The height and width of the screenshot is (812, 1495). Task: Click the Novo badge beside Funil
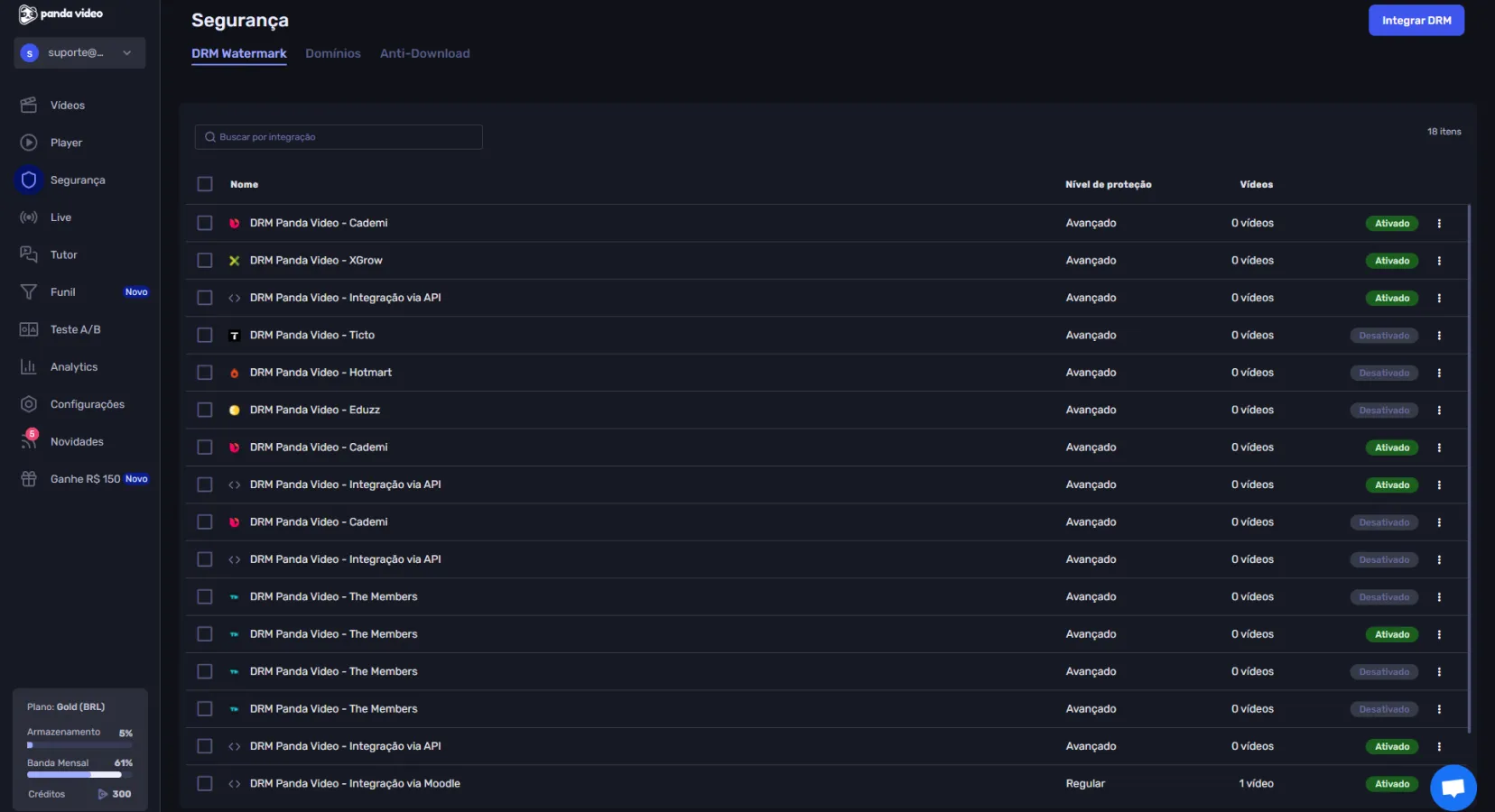tap(136, 292)
